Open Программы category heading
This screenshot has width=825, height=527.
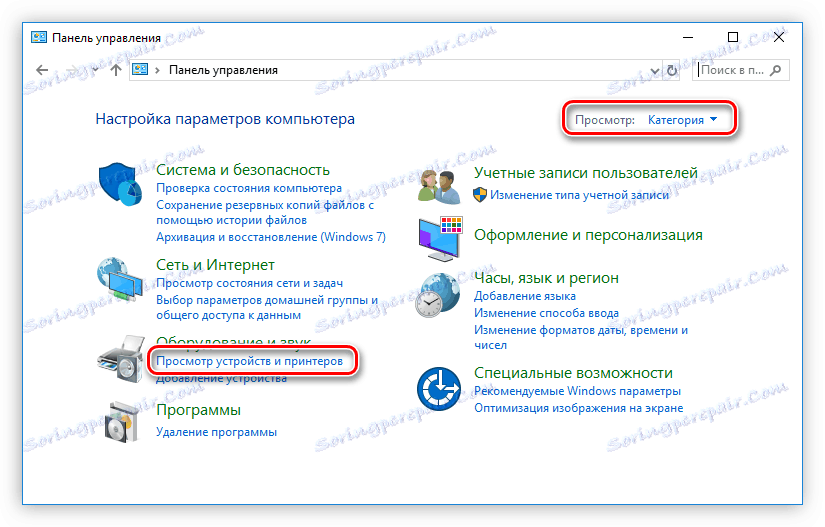click(198, 410)
